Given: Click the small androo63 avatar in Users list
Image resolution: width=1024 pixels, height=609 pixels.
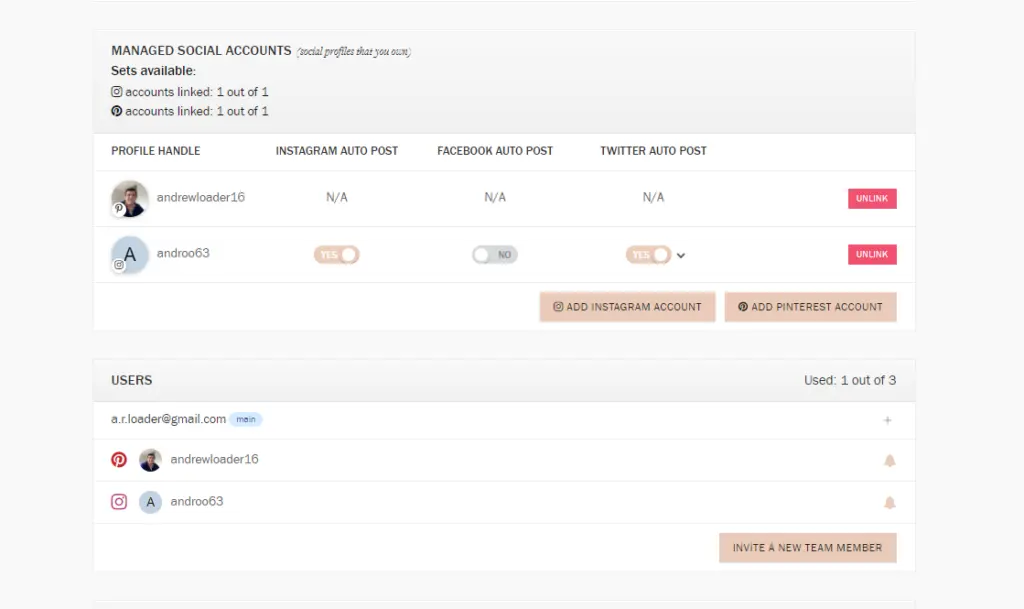Looking at the screenshot, I should (x=150, y=502).
